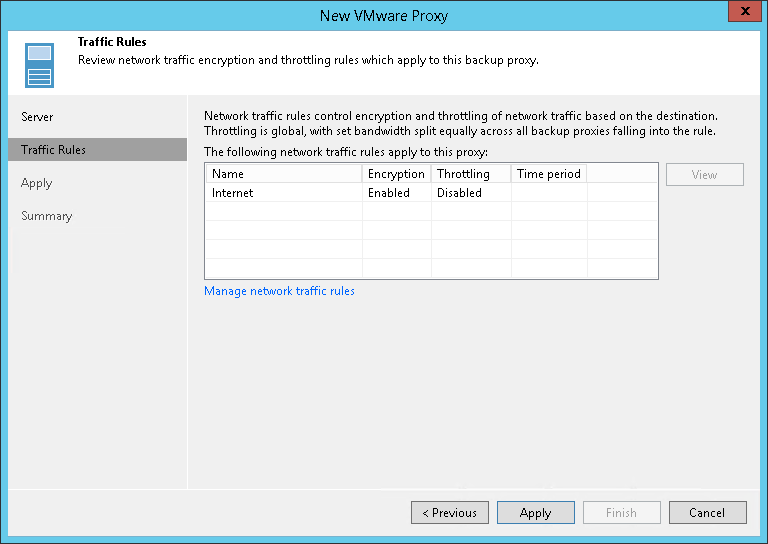Sort by the Time period column header
The width and height of the screenshot is (768, 544).
[x=548, y=174]
